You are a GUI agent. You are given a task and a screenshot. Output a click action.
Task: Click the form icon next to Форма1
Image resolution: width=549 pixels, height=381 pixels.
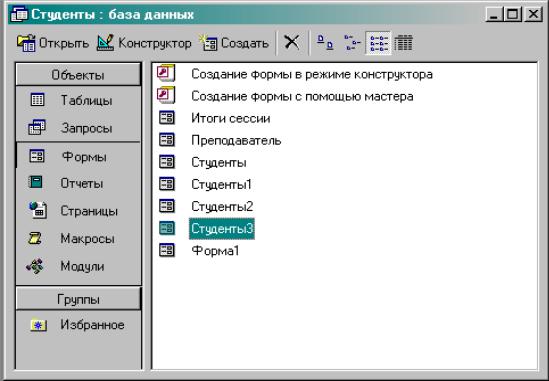(167, 250)
